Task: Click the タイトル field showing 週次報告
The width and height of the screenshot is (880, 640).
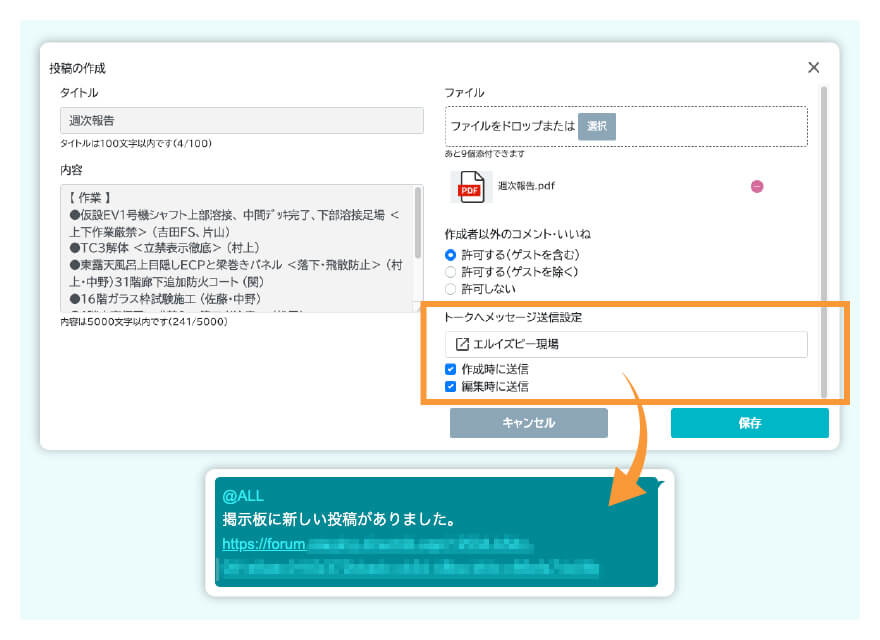Action: (240, 120)
